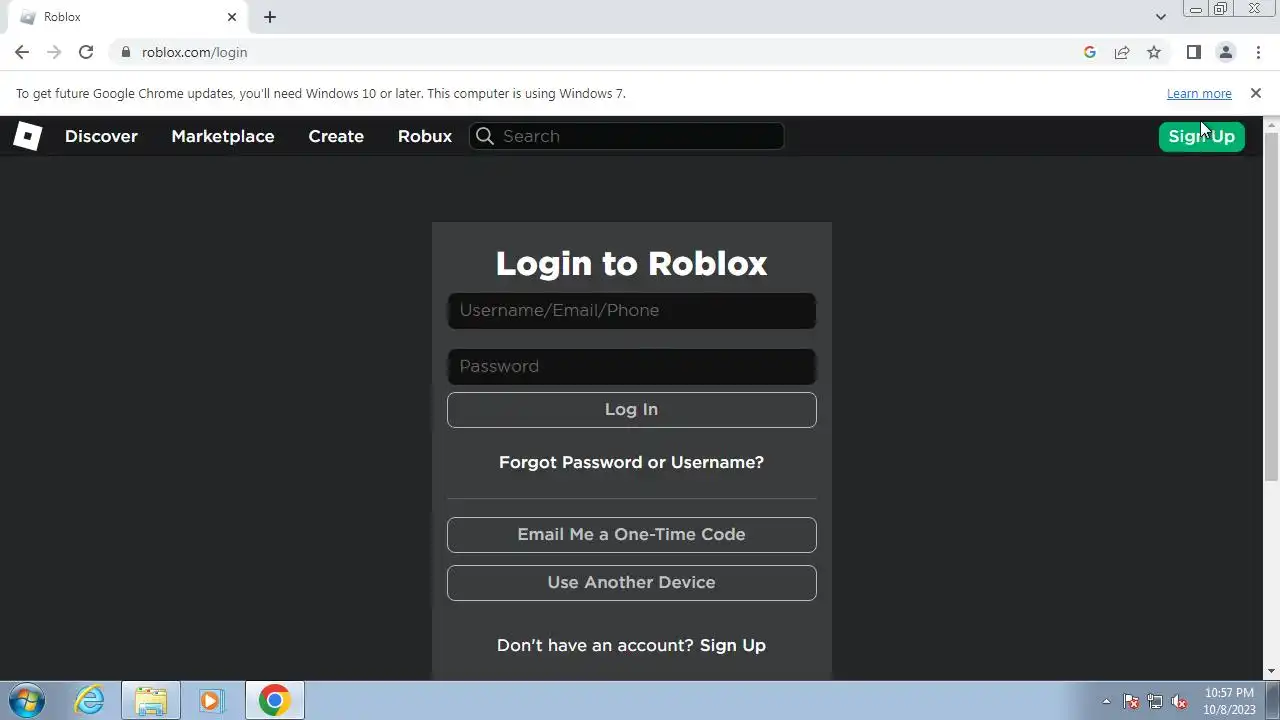Click the Action Center flag icon
This screenshot has height=720, width=1280.
1131,701
